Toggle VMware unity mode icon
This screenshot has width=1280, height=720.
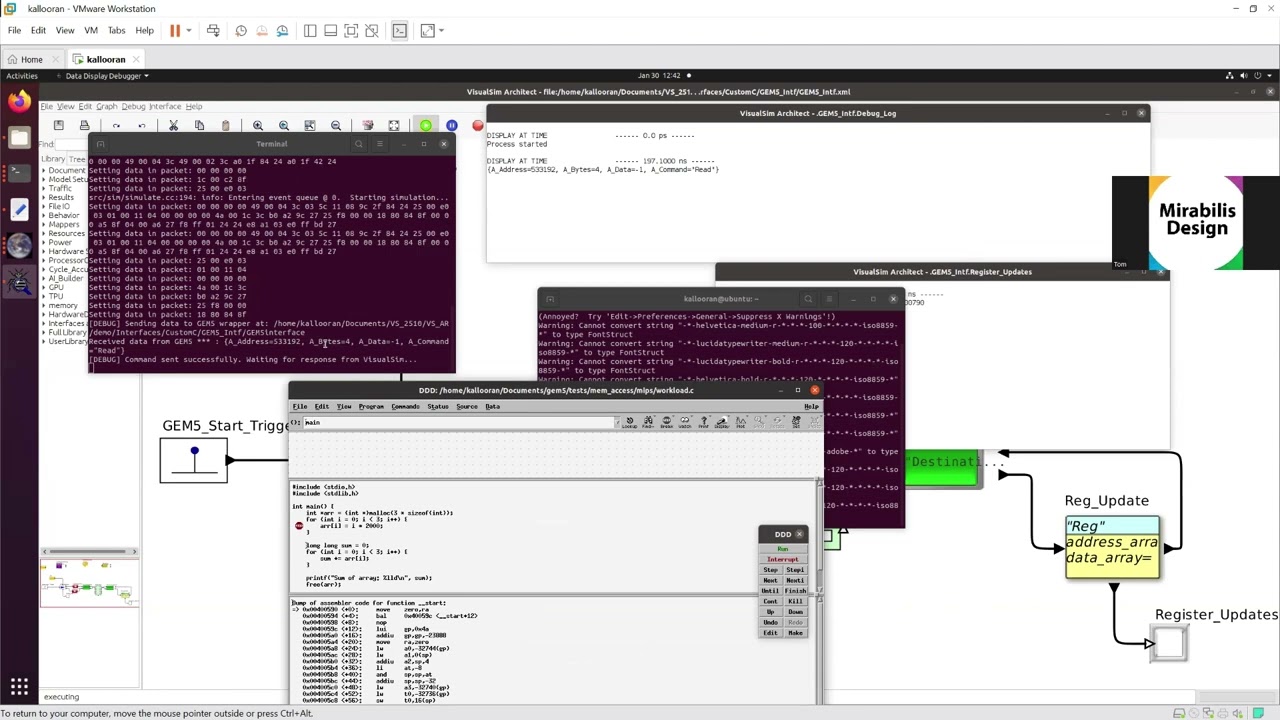tap(372, 31)
